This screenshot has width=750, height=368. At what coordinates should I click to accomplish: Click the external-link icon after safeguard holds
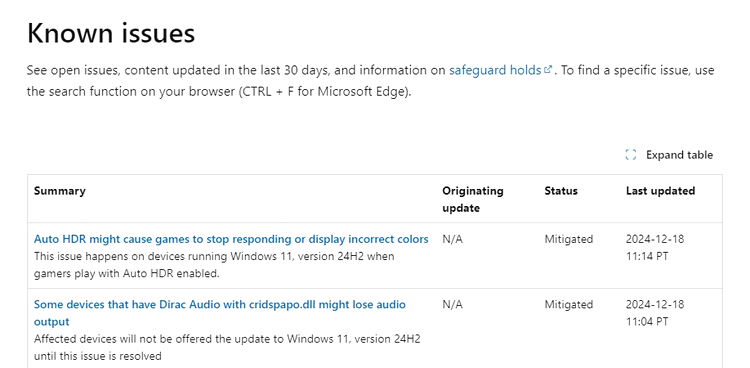pyautogui.click(x=548, y=70)
